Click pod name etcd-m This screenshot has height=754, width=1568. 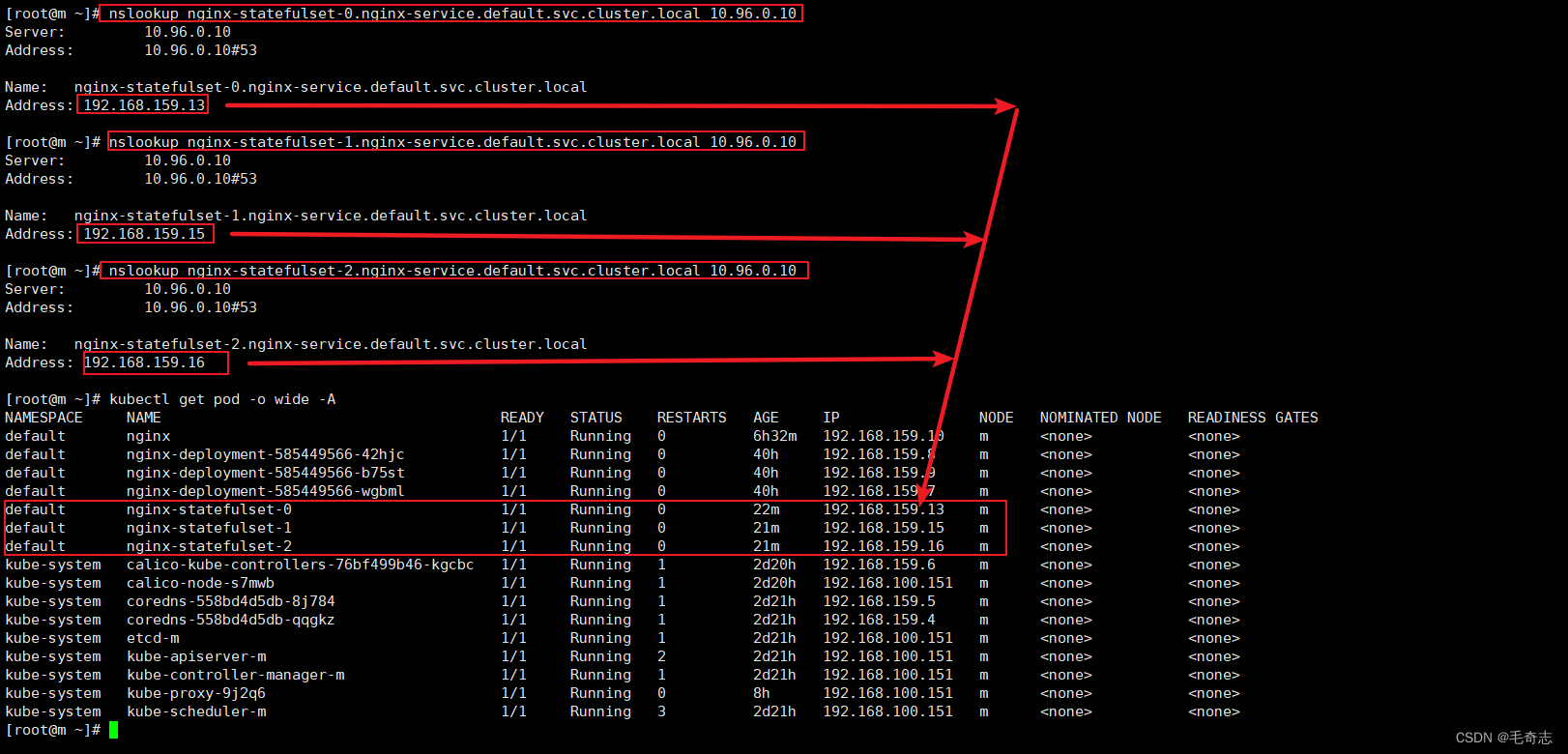[x=153, y=638]
